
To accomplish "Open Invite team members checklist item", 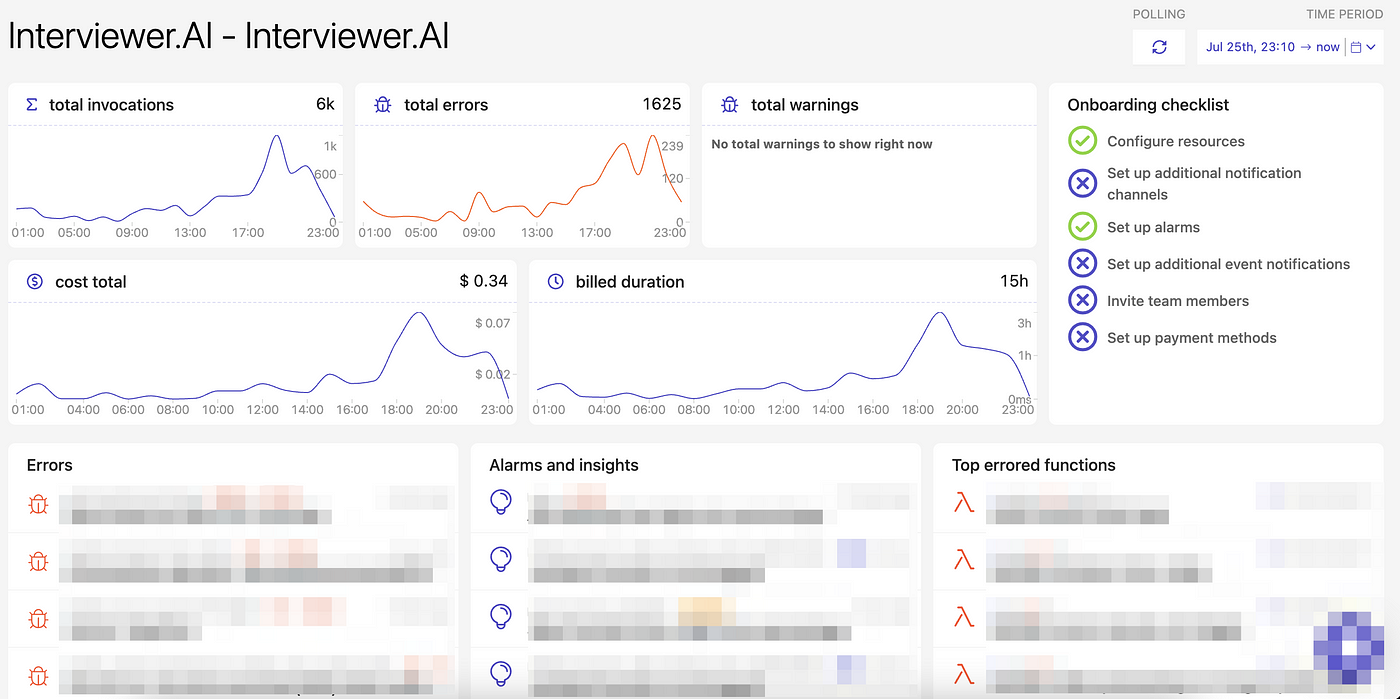I will click(1178, 301).
